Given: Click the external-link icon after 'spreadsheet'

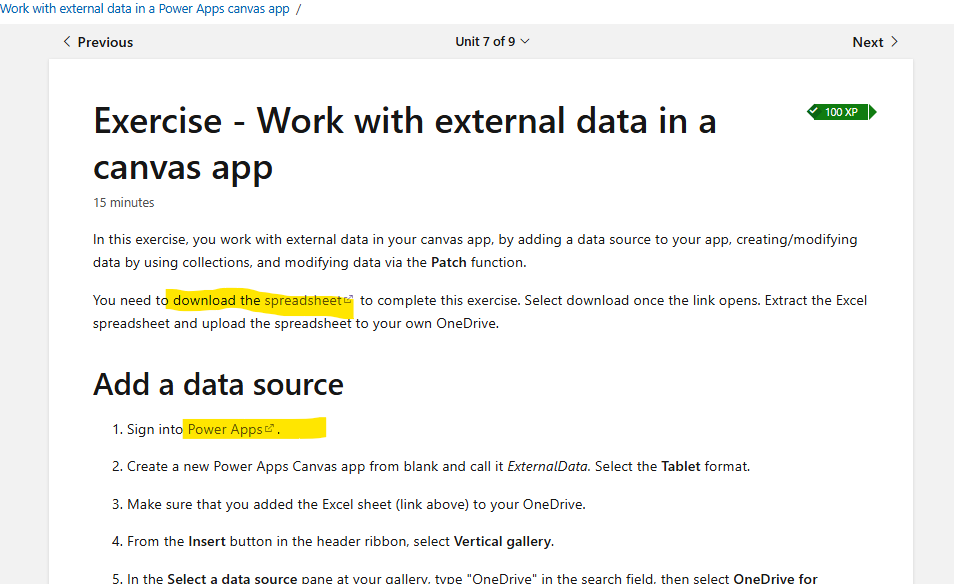Looking at the screenshot, I should click(x=347, y=300).
